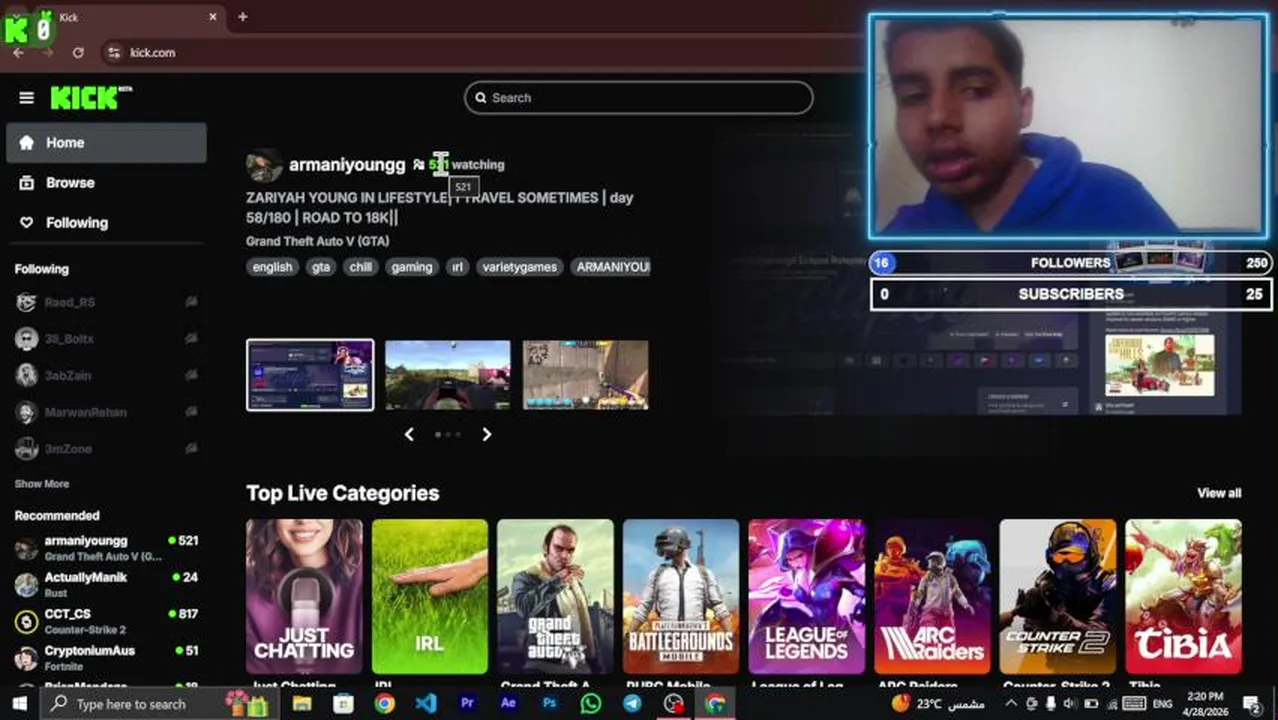This screenshot has height=720, width=1278.
Task: Open notification center in system tray
Action: 1252,705
